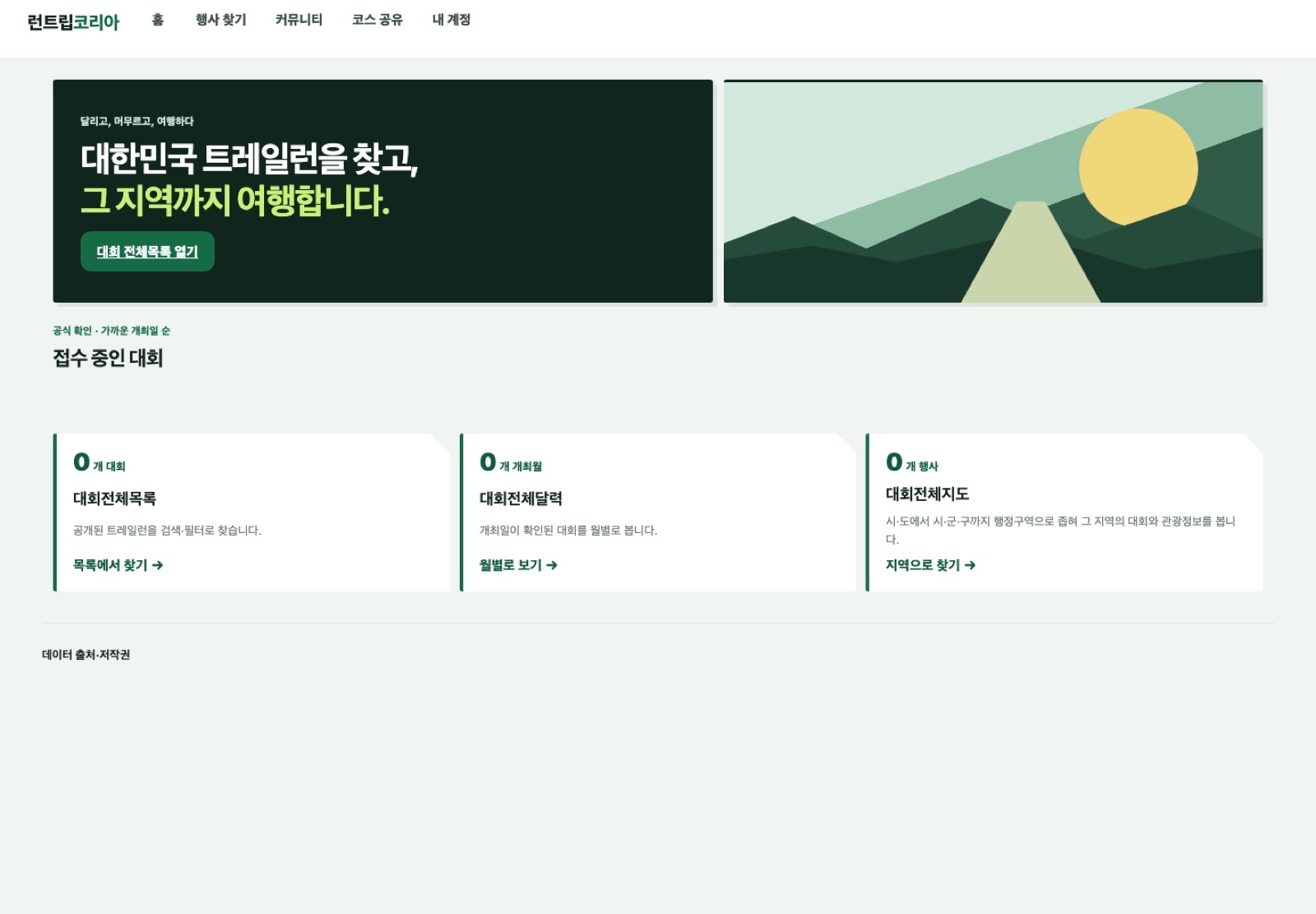Open the 대회전체목록 card title

pos(114,499)
